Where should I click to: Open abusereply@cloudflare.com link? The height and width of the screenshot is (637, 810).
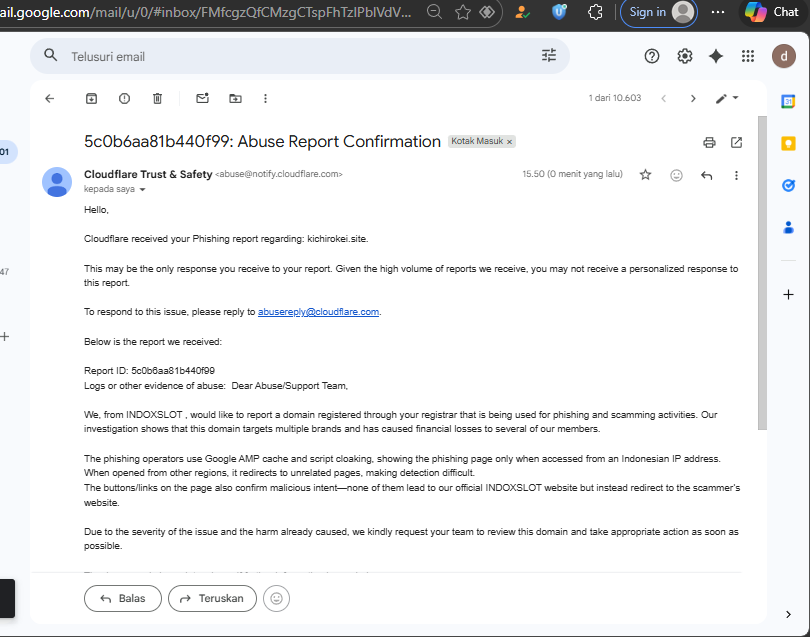point(318,312)
